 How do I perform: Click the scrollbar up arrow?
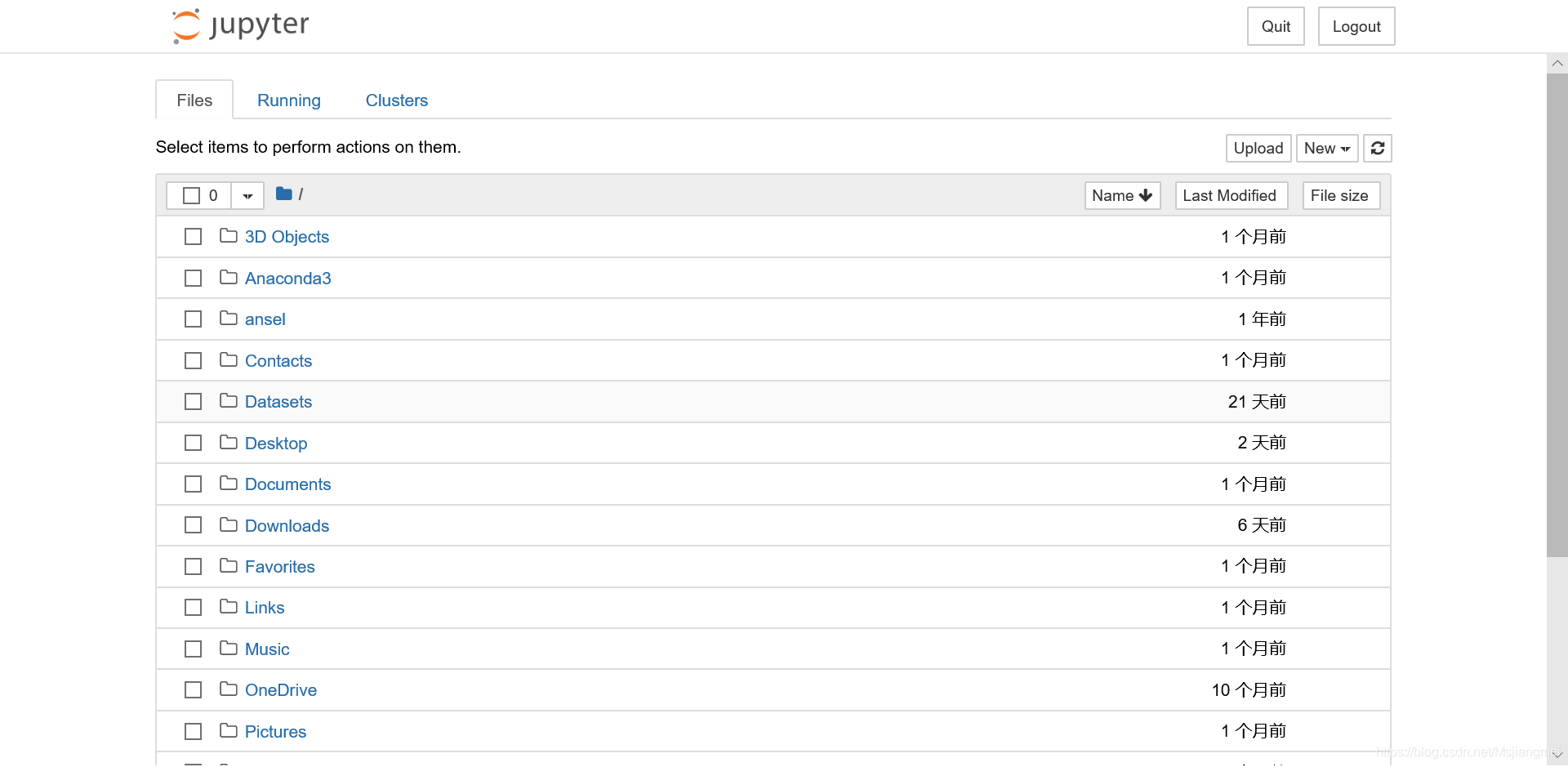coord(1557,63)
